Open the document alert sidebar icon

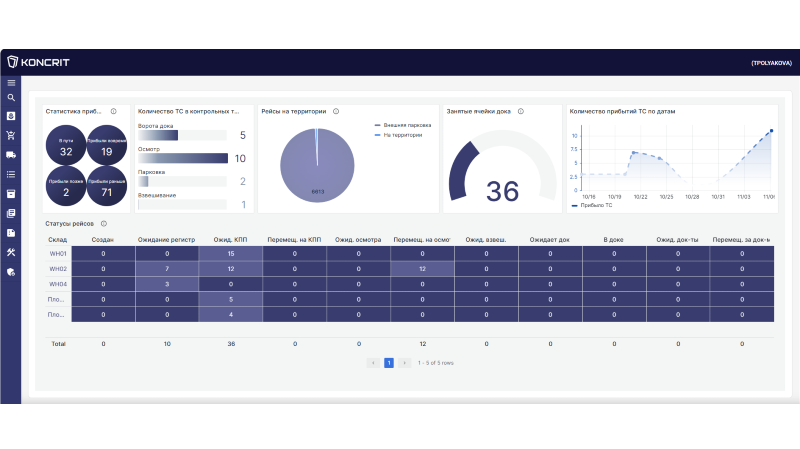(11, 233)
